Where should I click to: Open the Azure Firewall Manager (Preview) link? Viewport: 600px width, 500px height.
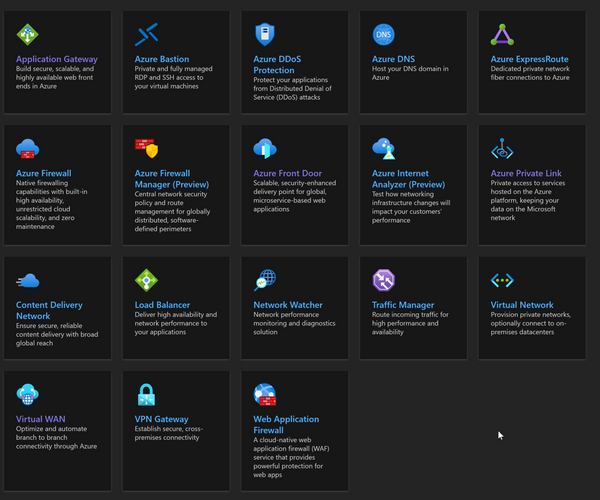tap(174, 179)
